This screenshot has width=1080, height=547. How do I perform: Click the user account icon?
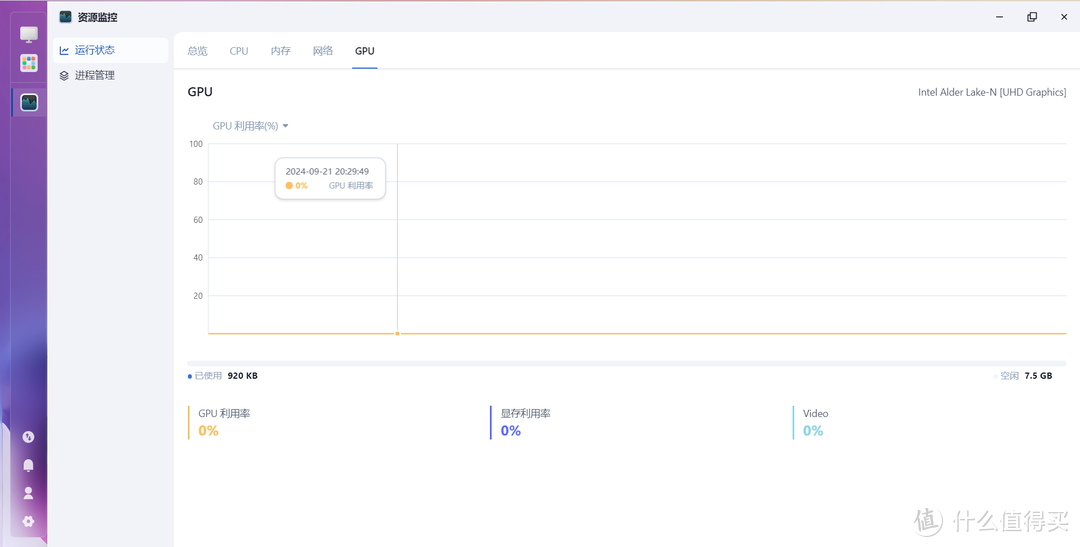click(x=28, y=493)
